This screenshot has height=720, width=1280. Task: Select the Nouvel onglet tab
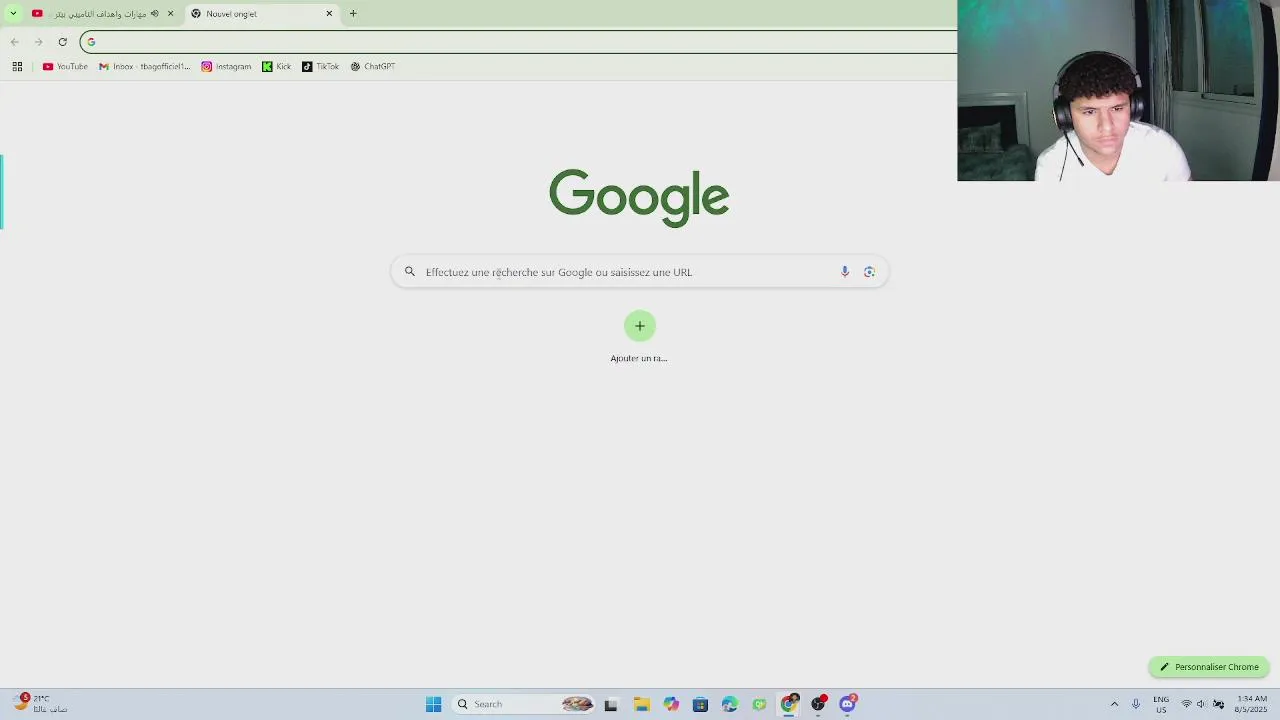262,14
